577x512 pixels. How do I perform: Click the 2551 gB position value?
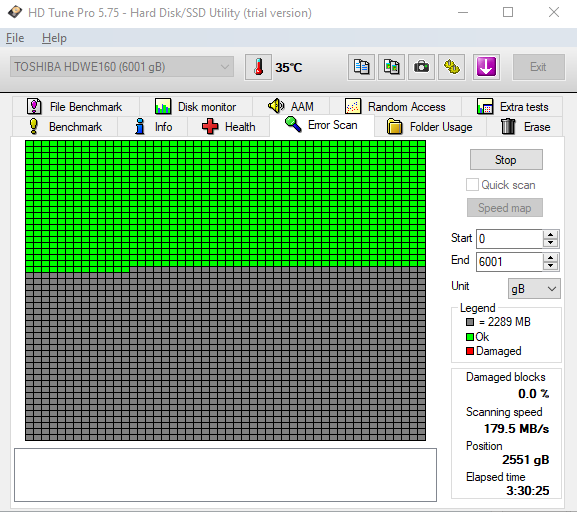(x=525, y=460)
